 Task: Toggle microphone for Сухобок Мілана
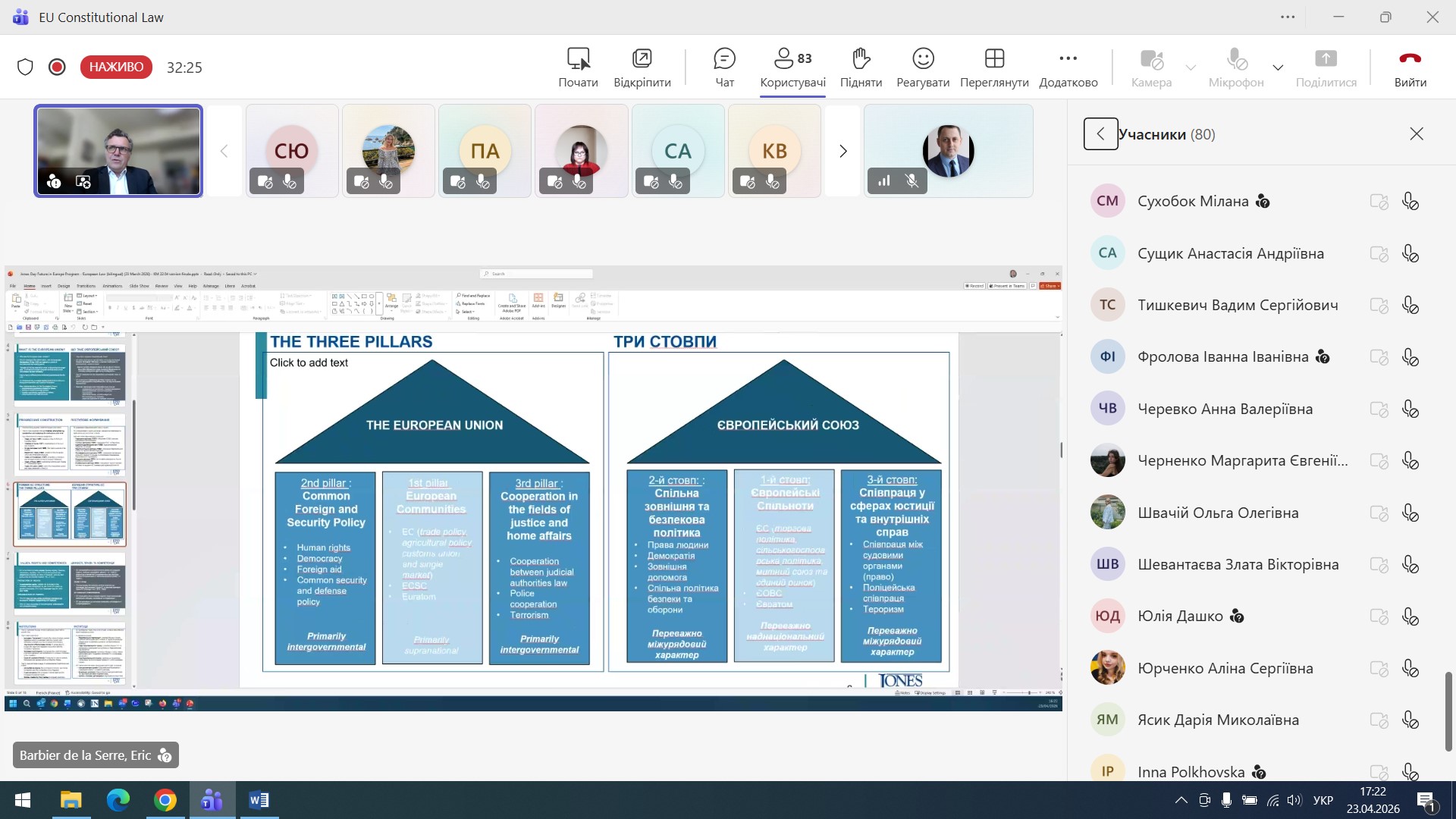1410,202
